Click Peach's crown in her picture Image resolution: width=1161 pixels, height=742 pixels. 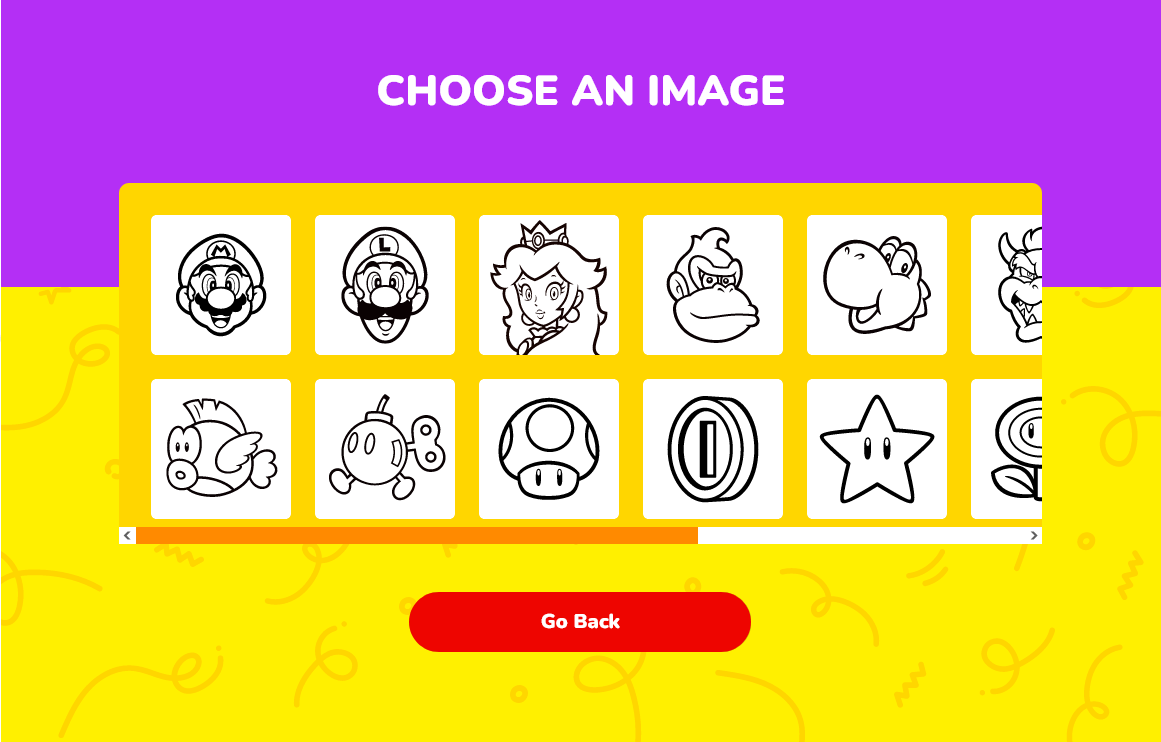[x=544, y=234]
